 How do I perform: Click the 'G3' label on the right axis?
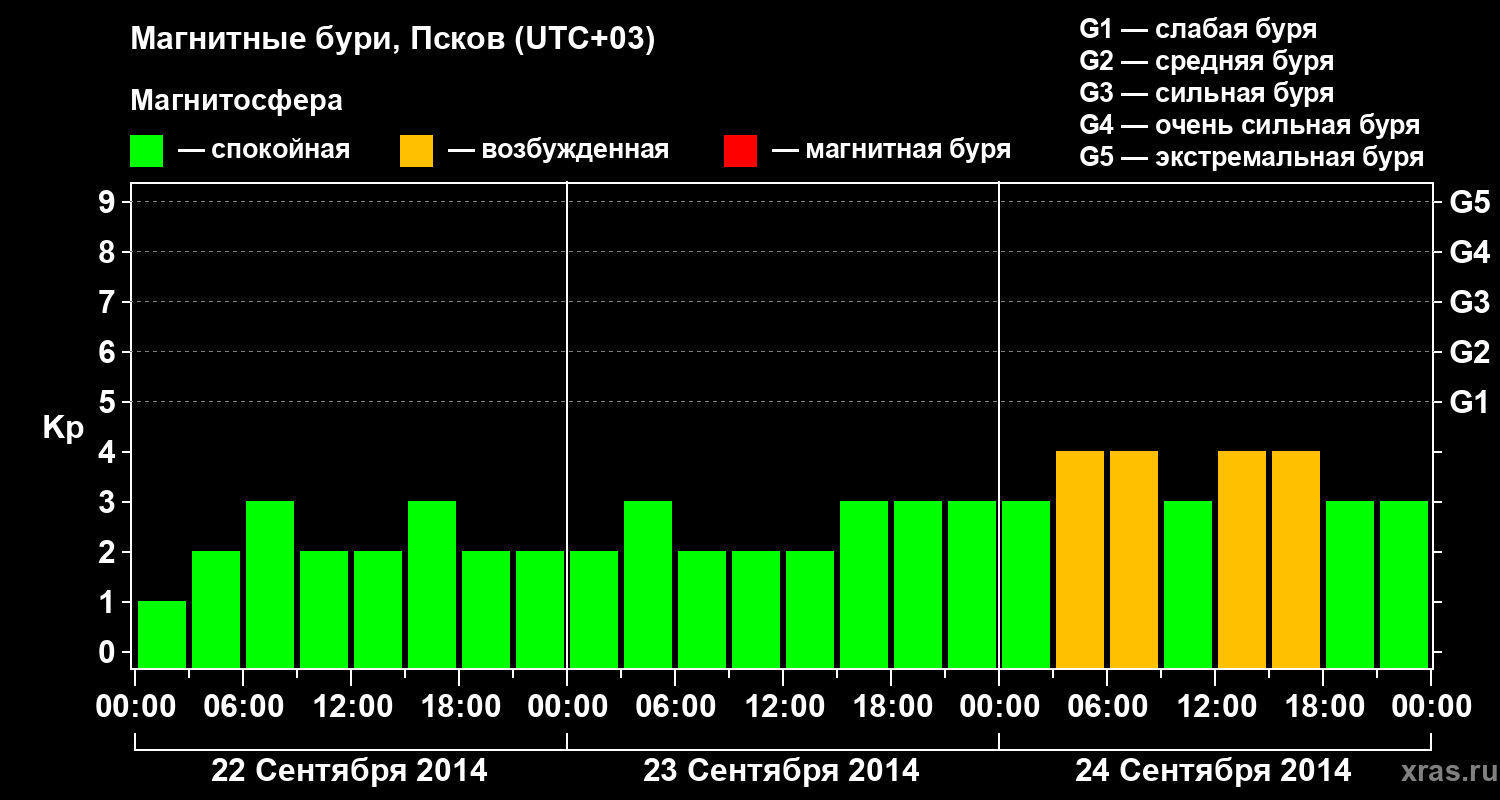[1469, 302]
